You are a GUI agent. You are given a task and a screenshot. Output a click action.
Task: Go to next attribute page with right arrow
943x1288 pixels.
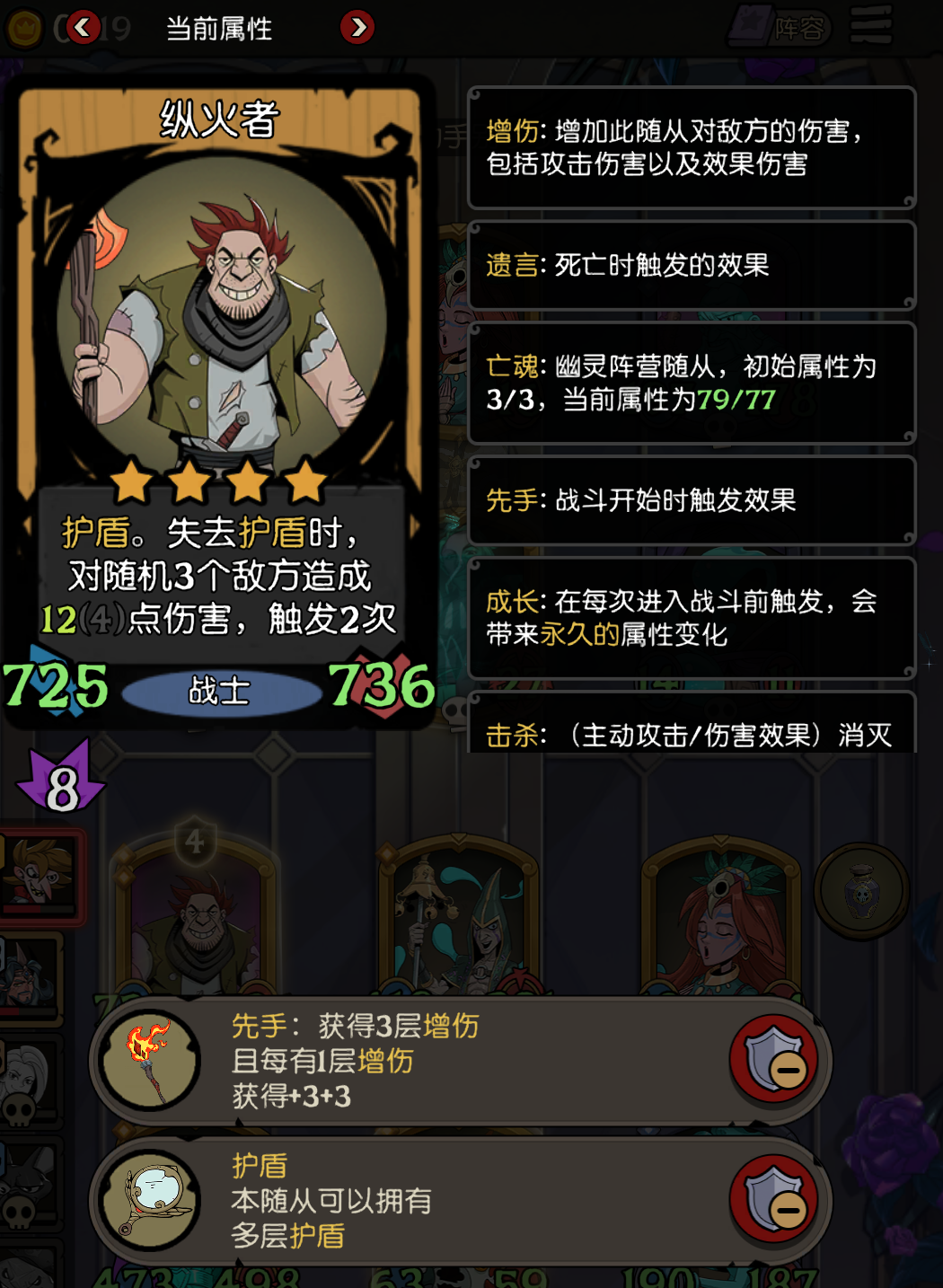357,28
